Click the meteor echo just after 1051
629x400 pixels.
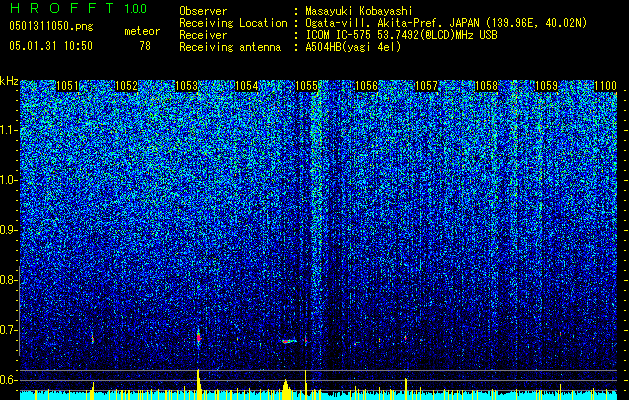93,339
